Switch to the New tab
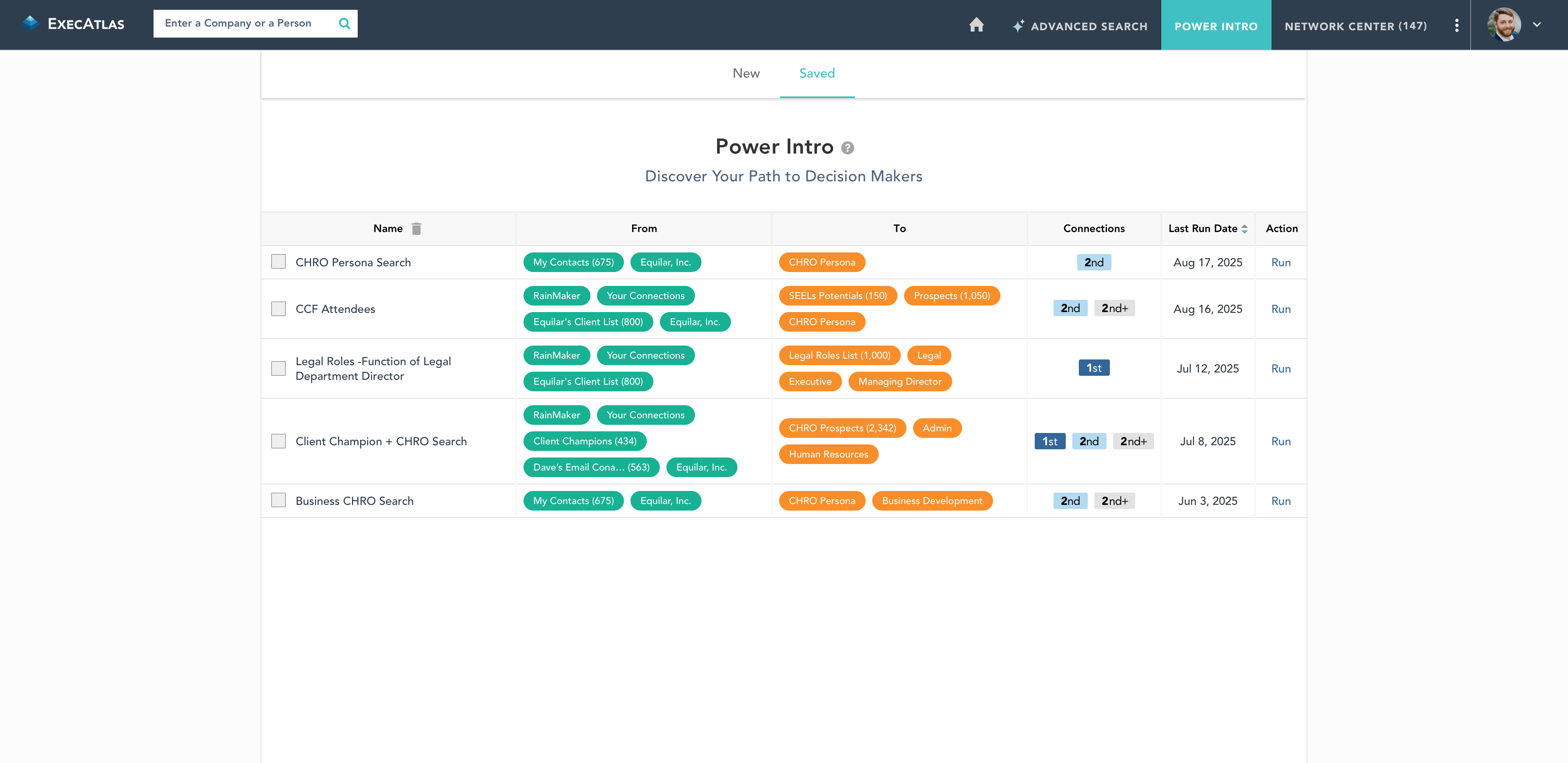This screenshot has height=763, width=1568. point(746,73)
